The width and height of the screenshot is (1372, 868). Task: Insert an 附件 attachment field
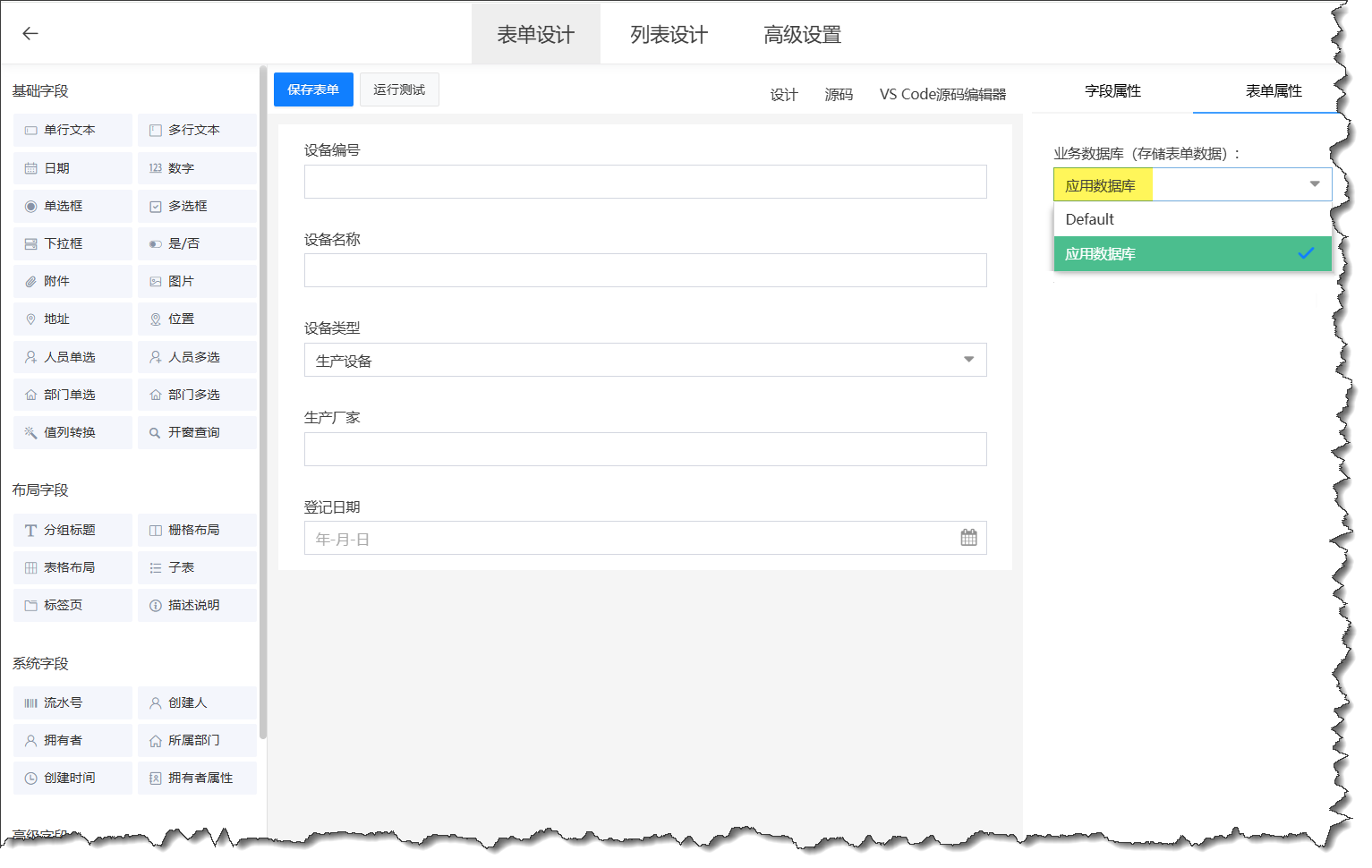tap(72, 281)
